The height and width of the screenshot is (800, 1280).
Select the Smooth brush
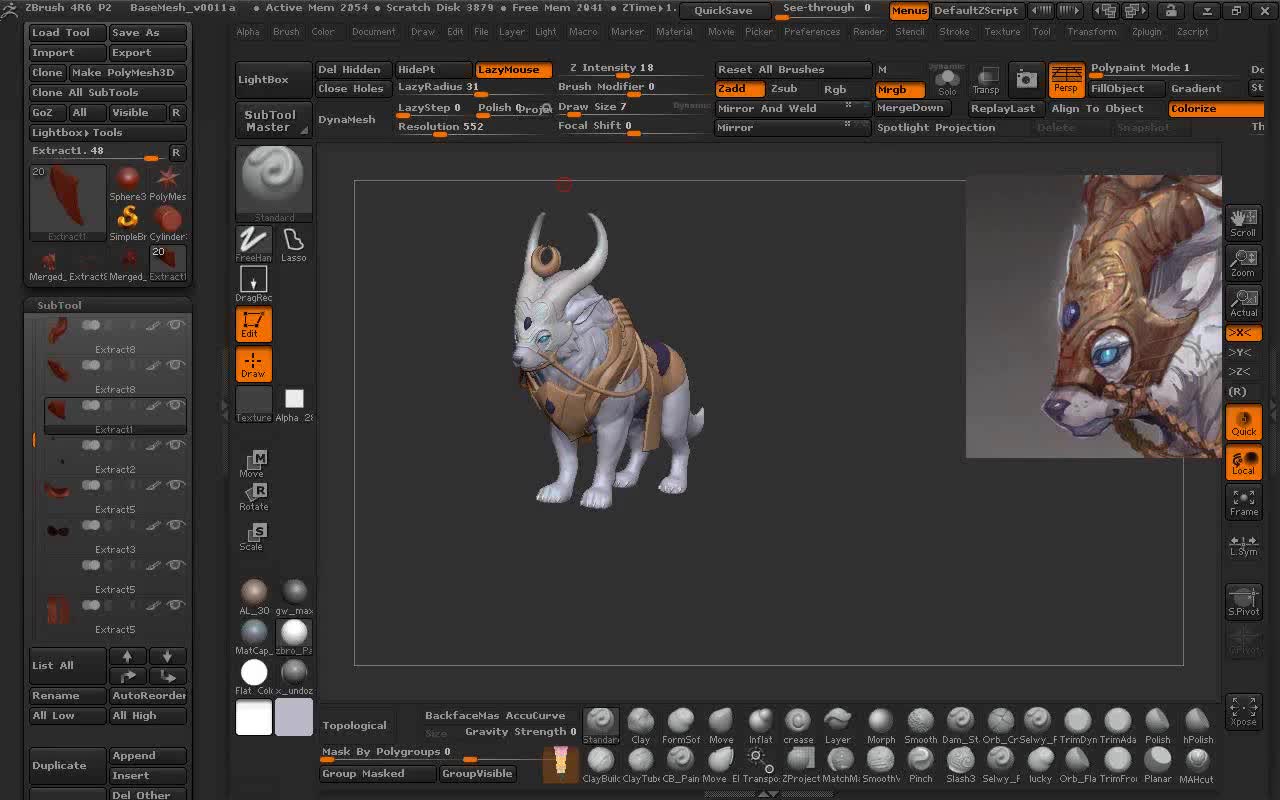(920, 725)
